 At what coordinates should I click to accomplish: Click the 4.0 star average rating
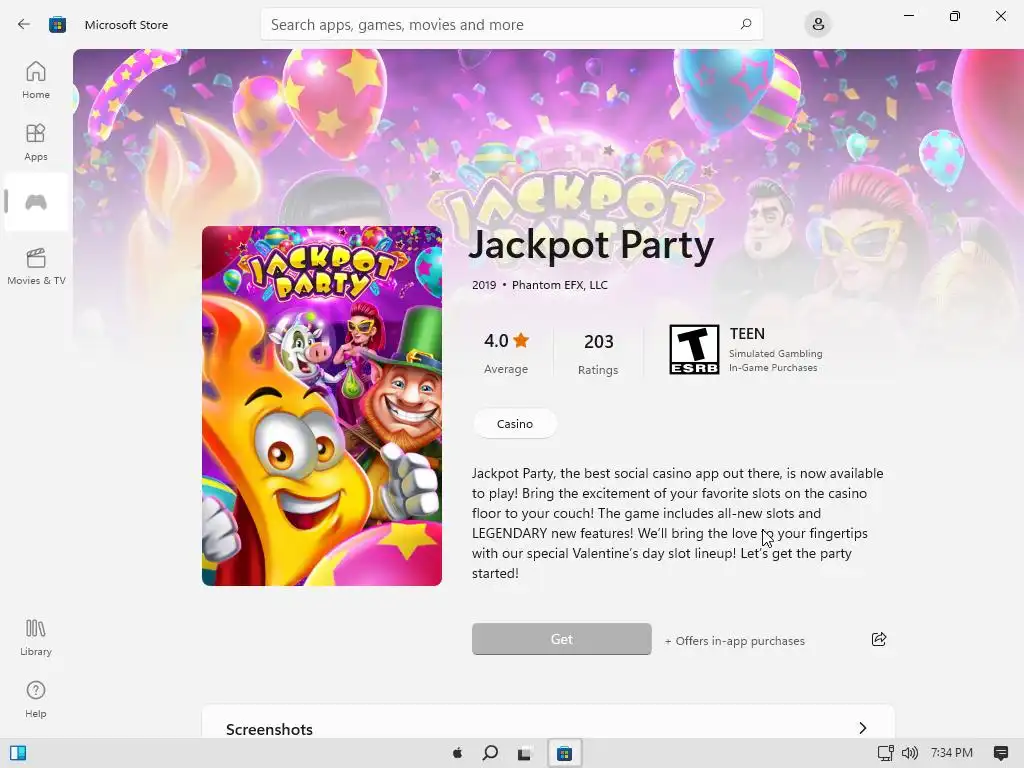[x=506, y=352]
